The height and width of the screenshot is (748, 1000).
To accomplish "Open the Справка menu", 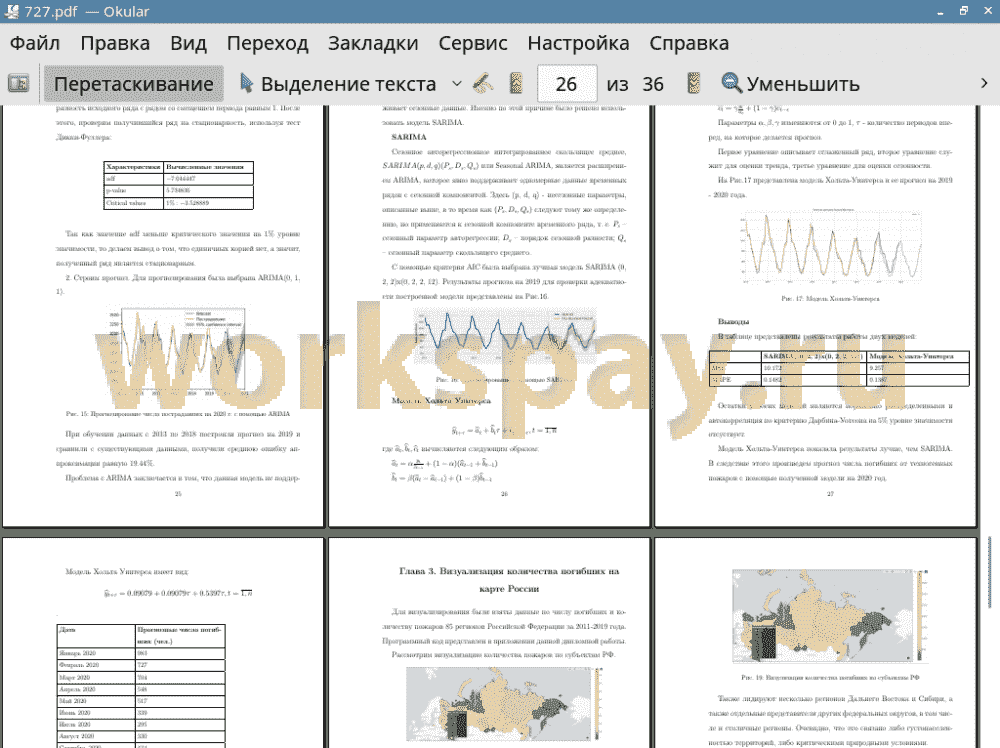I will pyautogui.click(x=689, y=43).
